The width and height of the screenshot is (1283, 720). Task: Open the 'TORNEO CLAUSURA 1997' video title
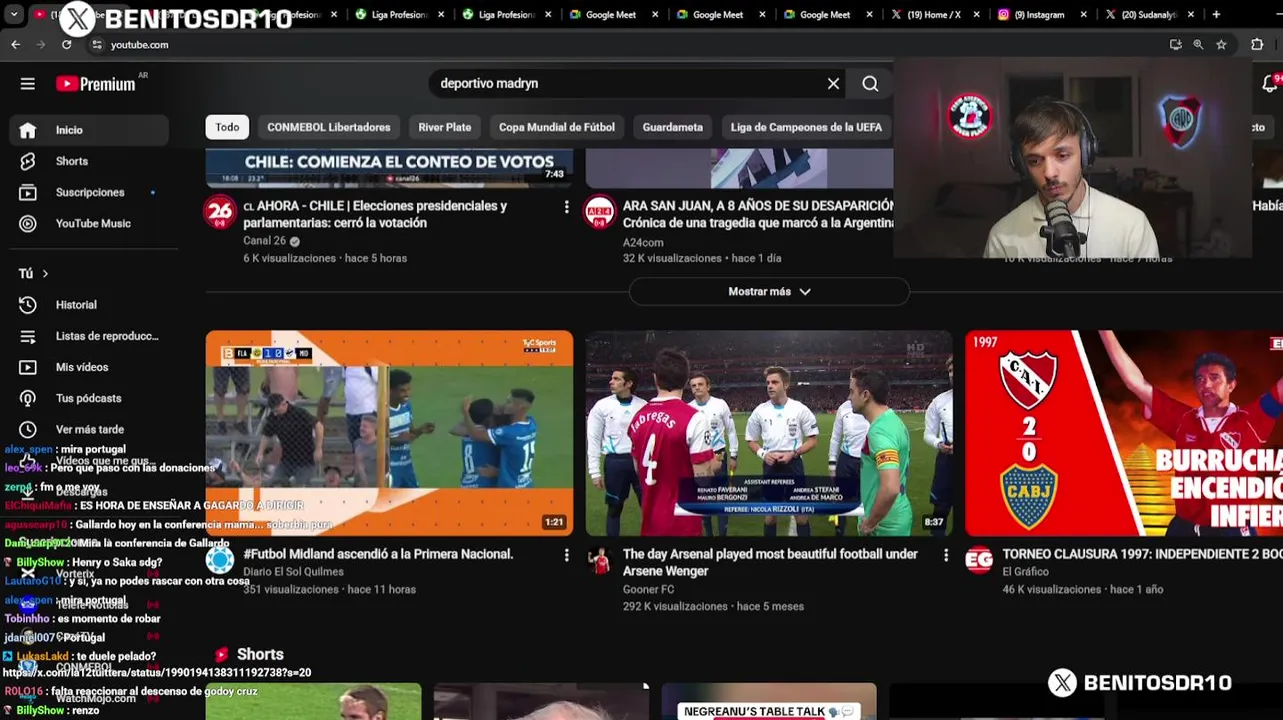[1142, 554]
